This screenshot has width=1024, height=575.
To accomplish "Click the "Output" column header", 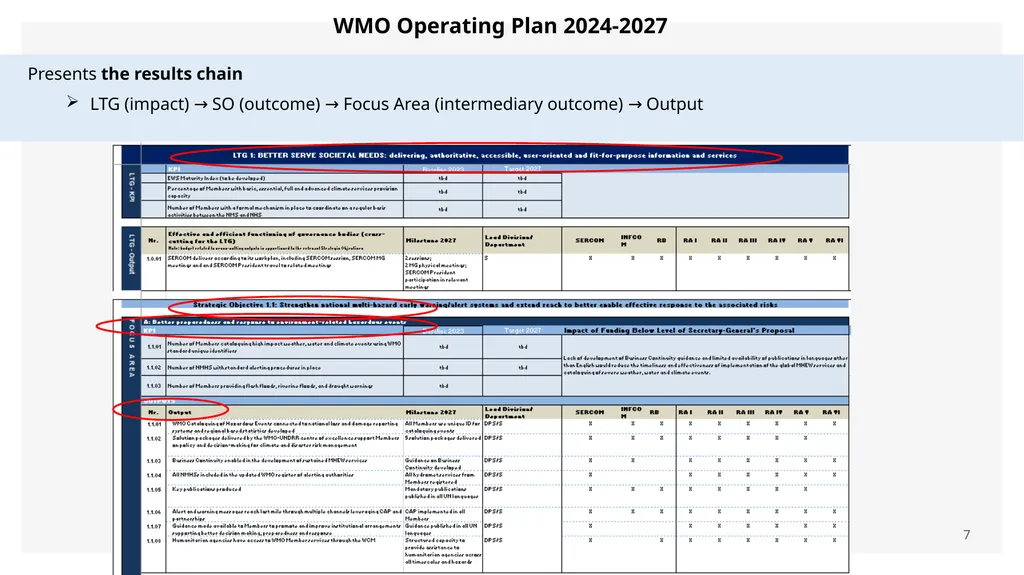I will pyautogui.click(x=180, y=412).
